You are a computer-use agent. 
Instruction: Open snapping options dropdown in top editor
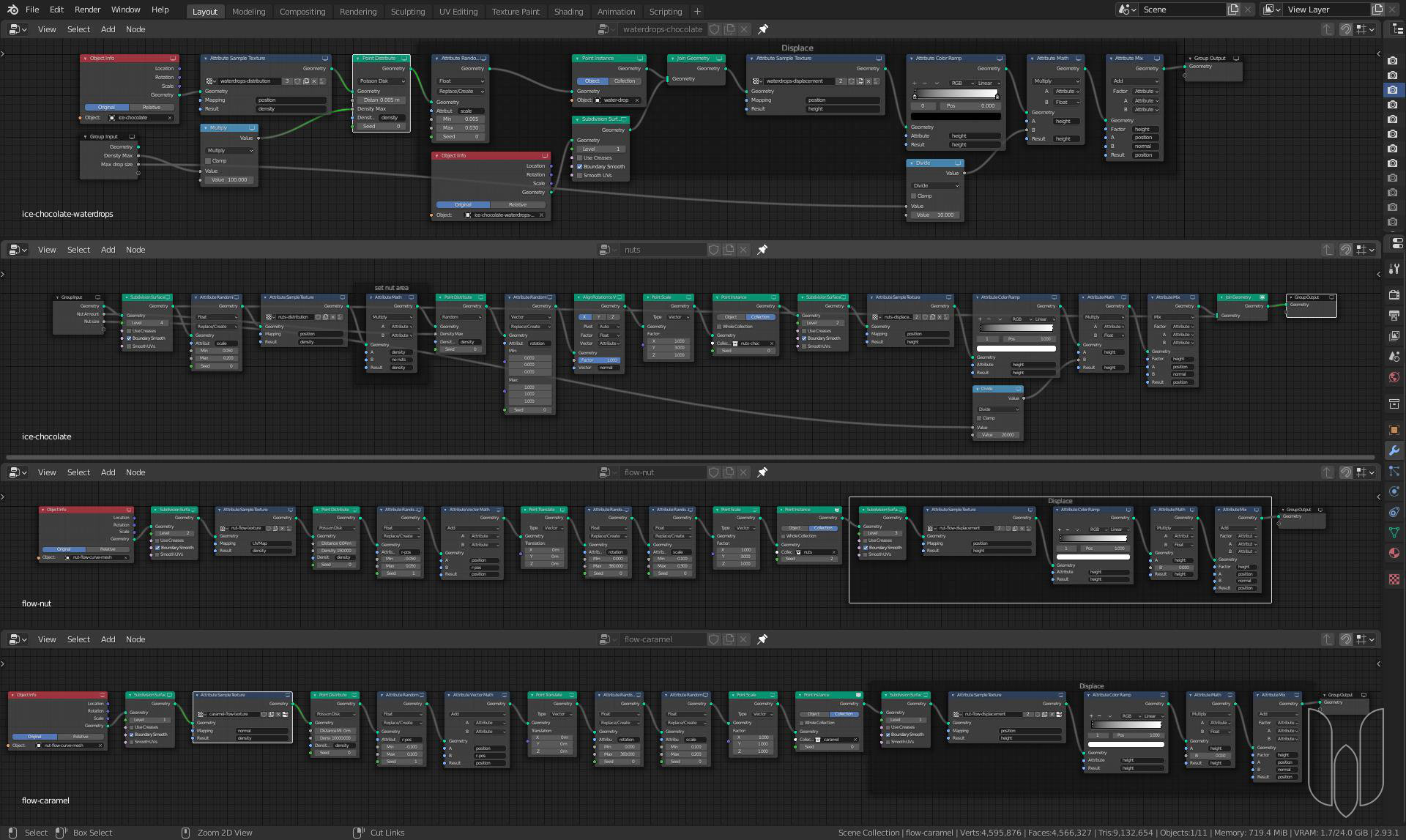tap(1365, 29)
